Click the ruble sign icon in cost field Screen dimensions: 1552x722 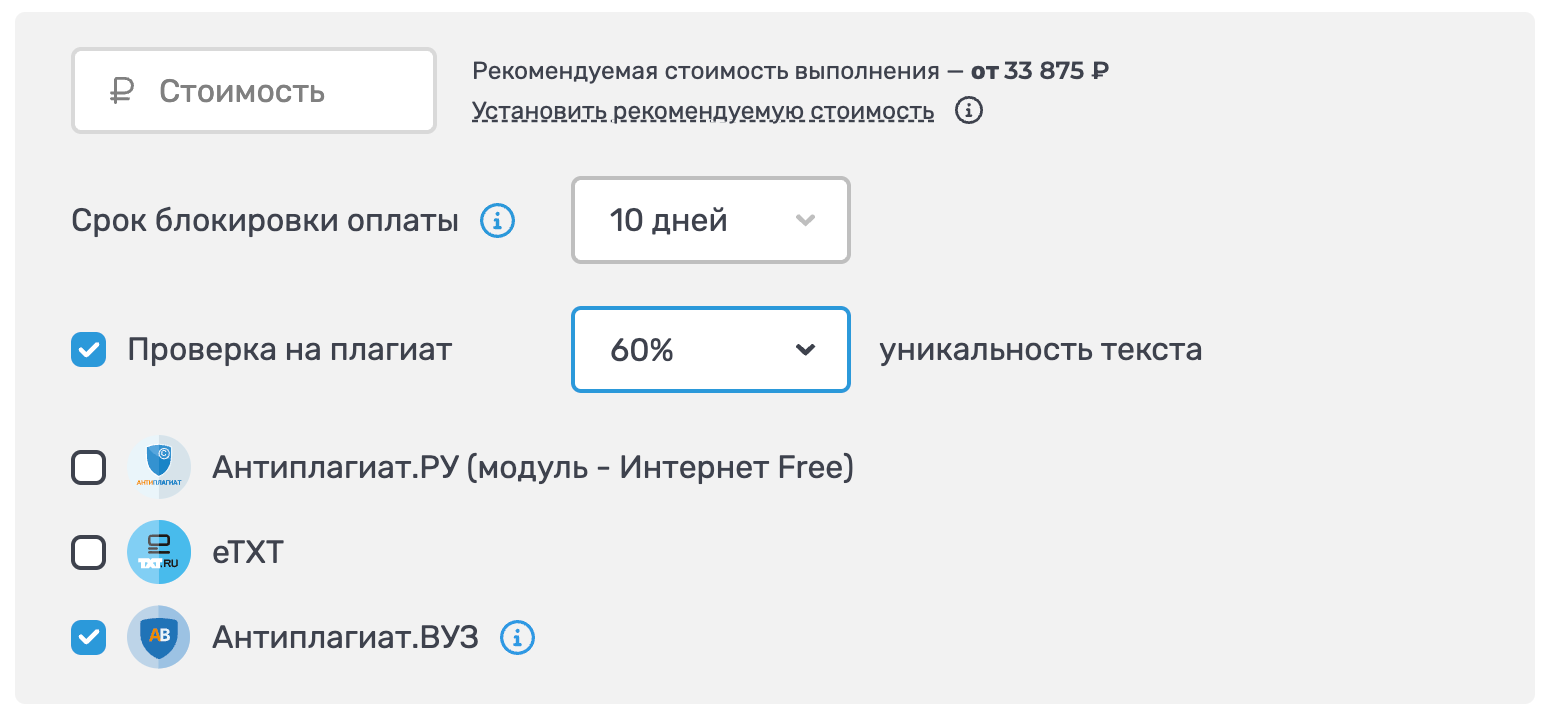[121, 92]
